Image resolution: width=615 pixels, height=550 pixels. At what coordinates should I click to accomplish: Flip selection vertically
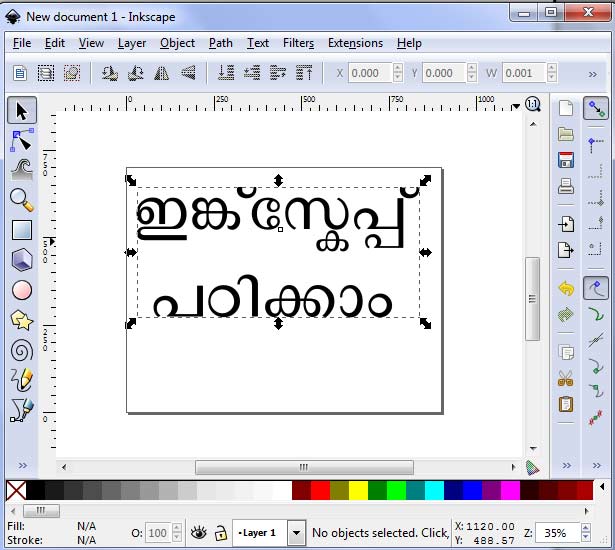point(188,73)
